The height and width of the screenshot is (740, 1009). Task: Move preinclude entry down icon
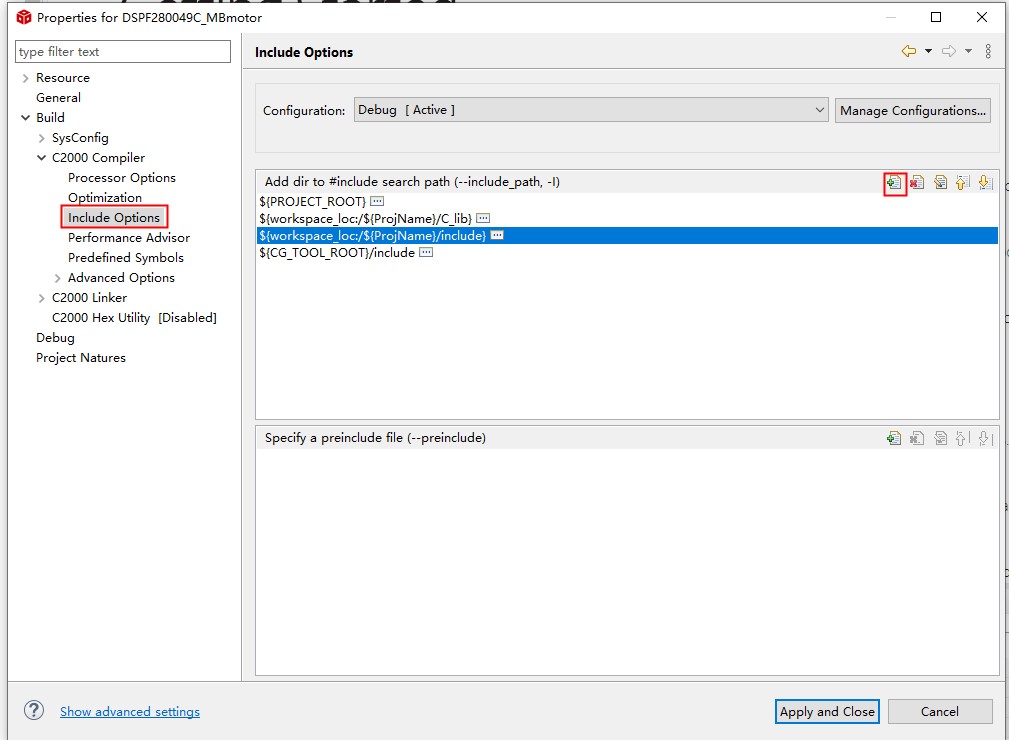[985, 438]
